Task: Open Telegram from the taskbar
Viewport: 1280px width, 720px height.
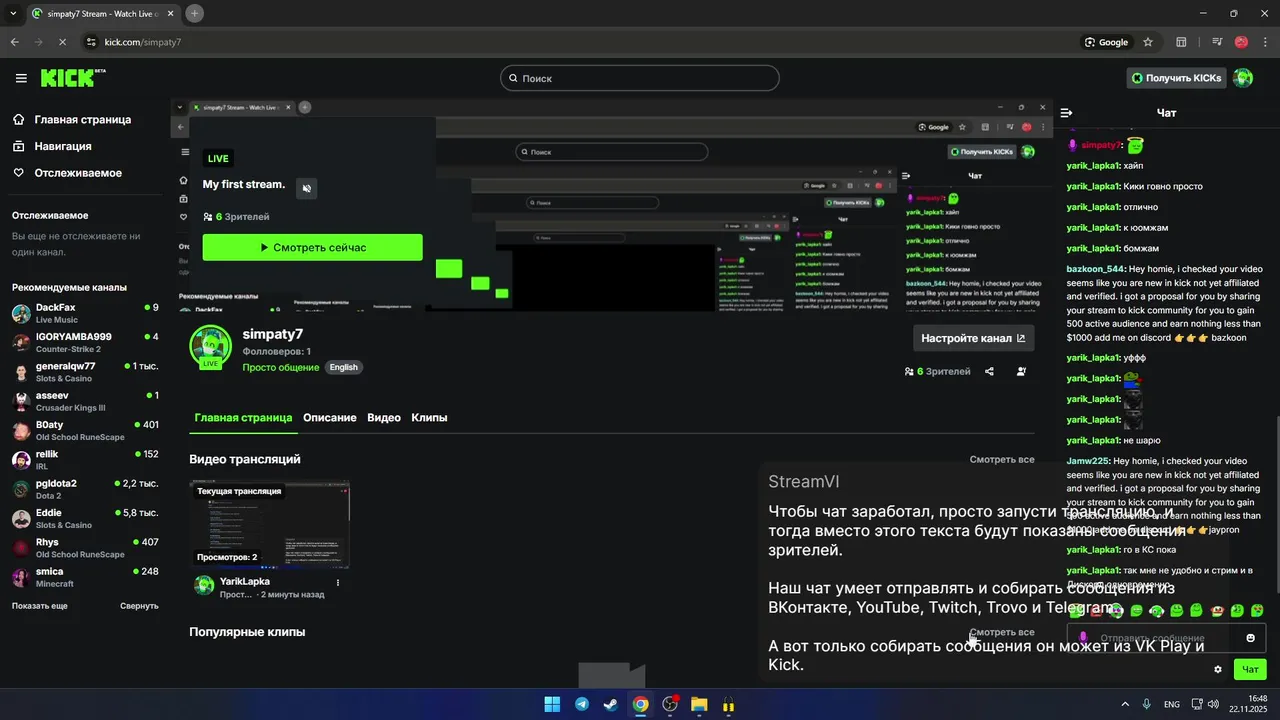Action: tap(581, 704)
